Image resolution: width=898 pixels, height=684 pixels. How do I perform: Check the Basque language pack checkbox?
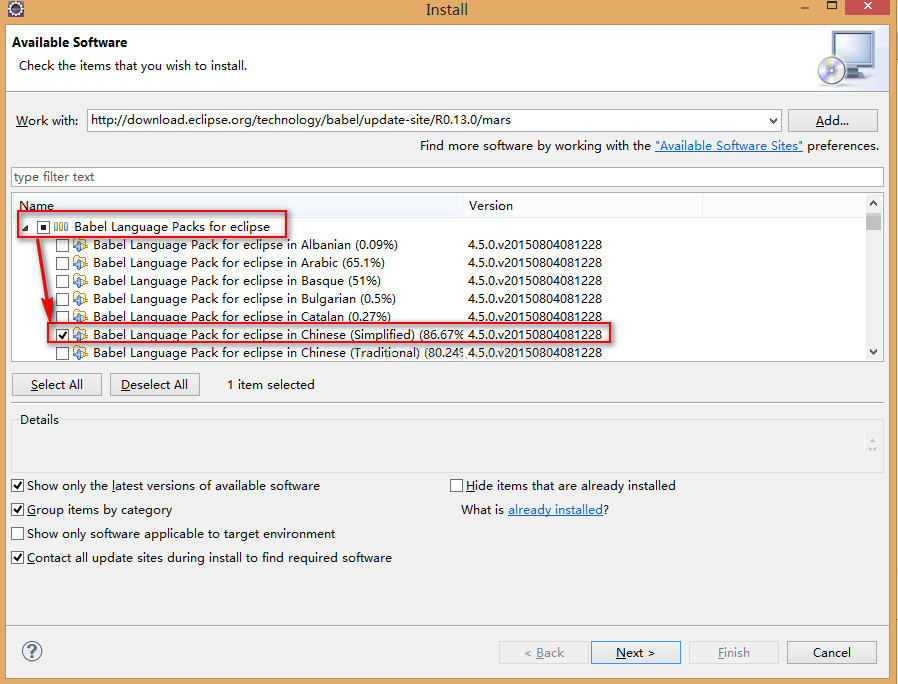[x=62, y=281]
